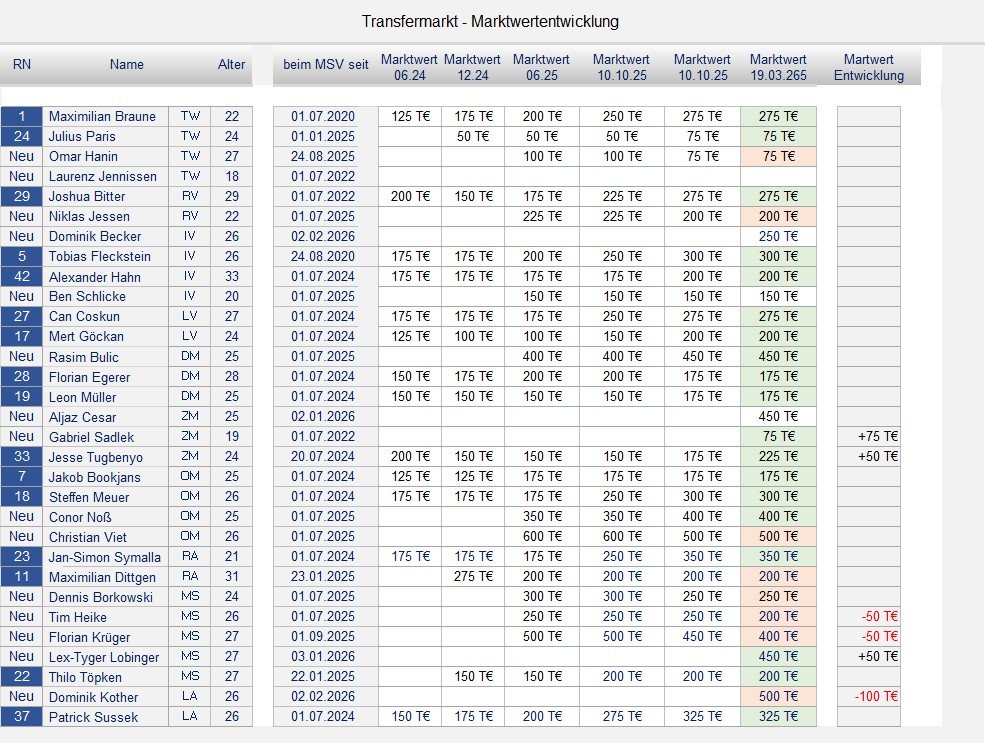986x743 pixels.
Task: Click jersey number 42 beside Alexander Hahn
Action: coord(21,277)
